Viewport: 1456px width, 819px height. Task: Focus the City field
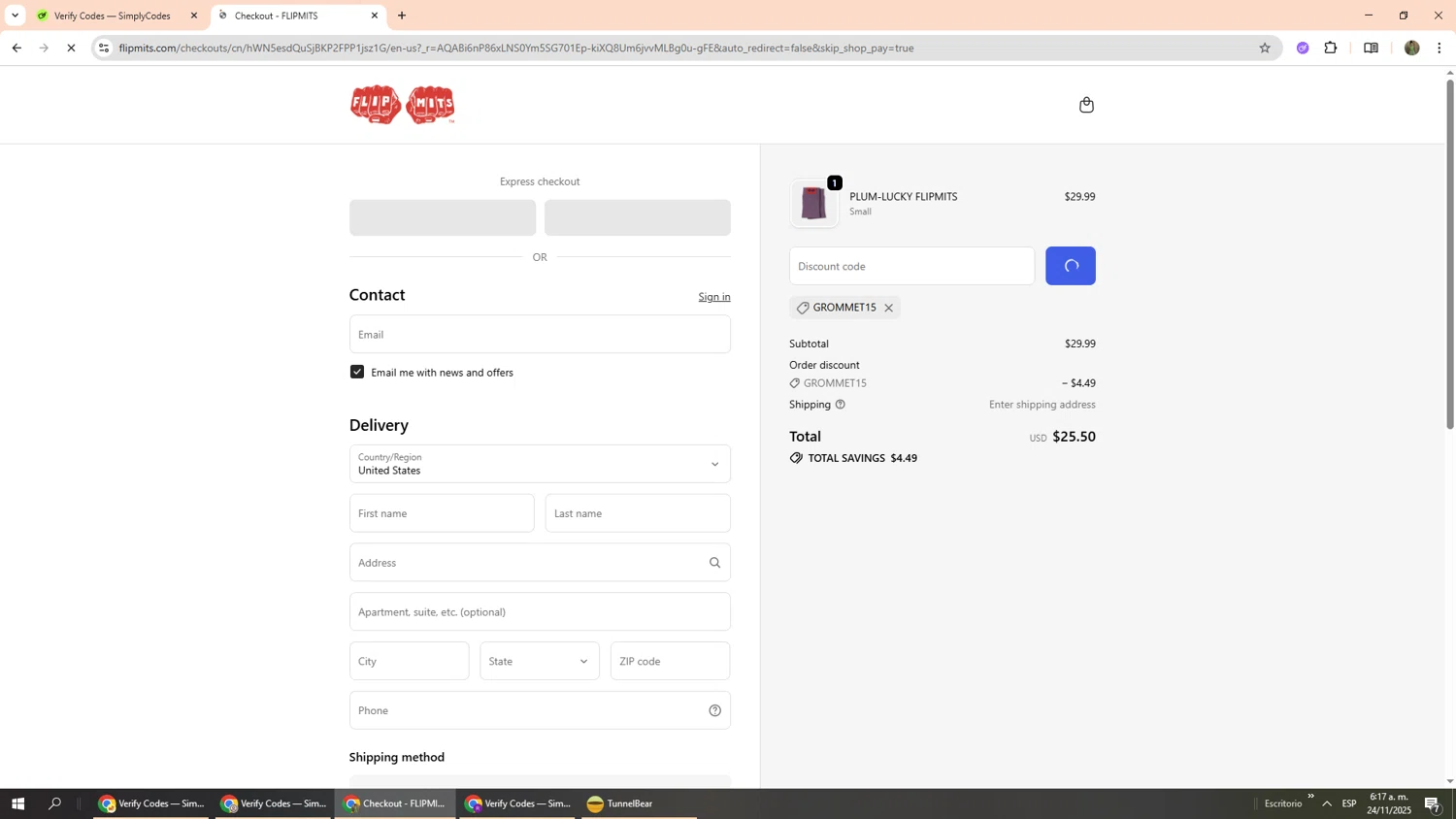[x=409, y=661]
